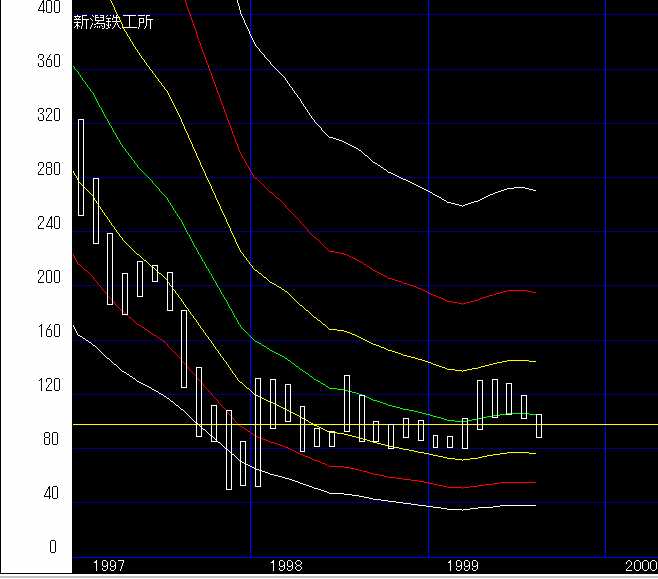Select the first, tallest candlestick in early 1997
658x579 pixels.
(x=81, y=167)
